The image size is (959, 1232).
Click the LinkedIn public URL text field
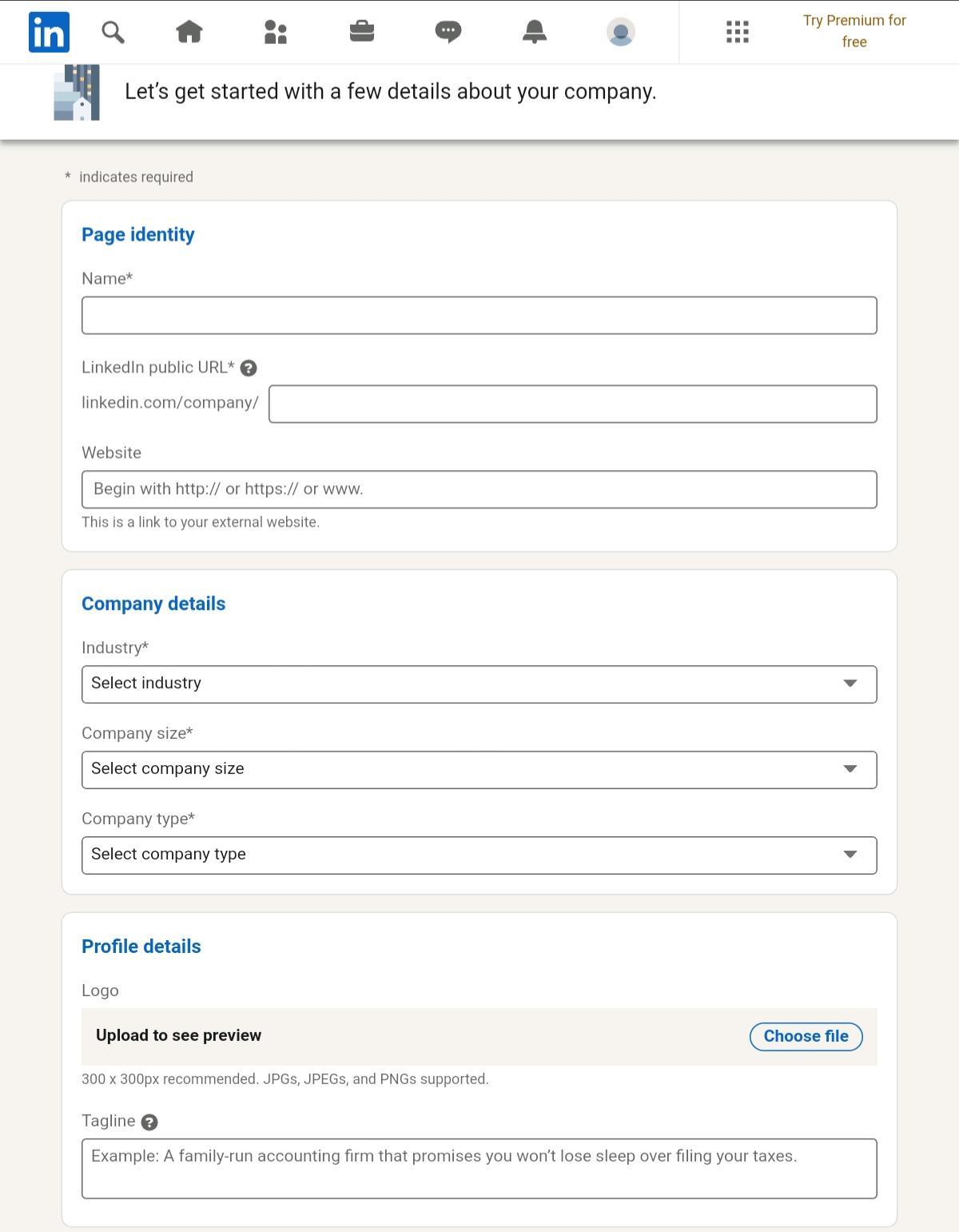point(572,405)
